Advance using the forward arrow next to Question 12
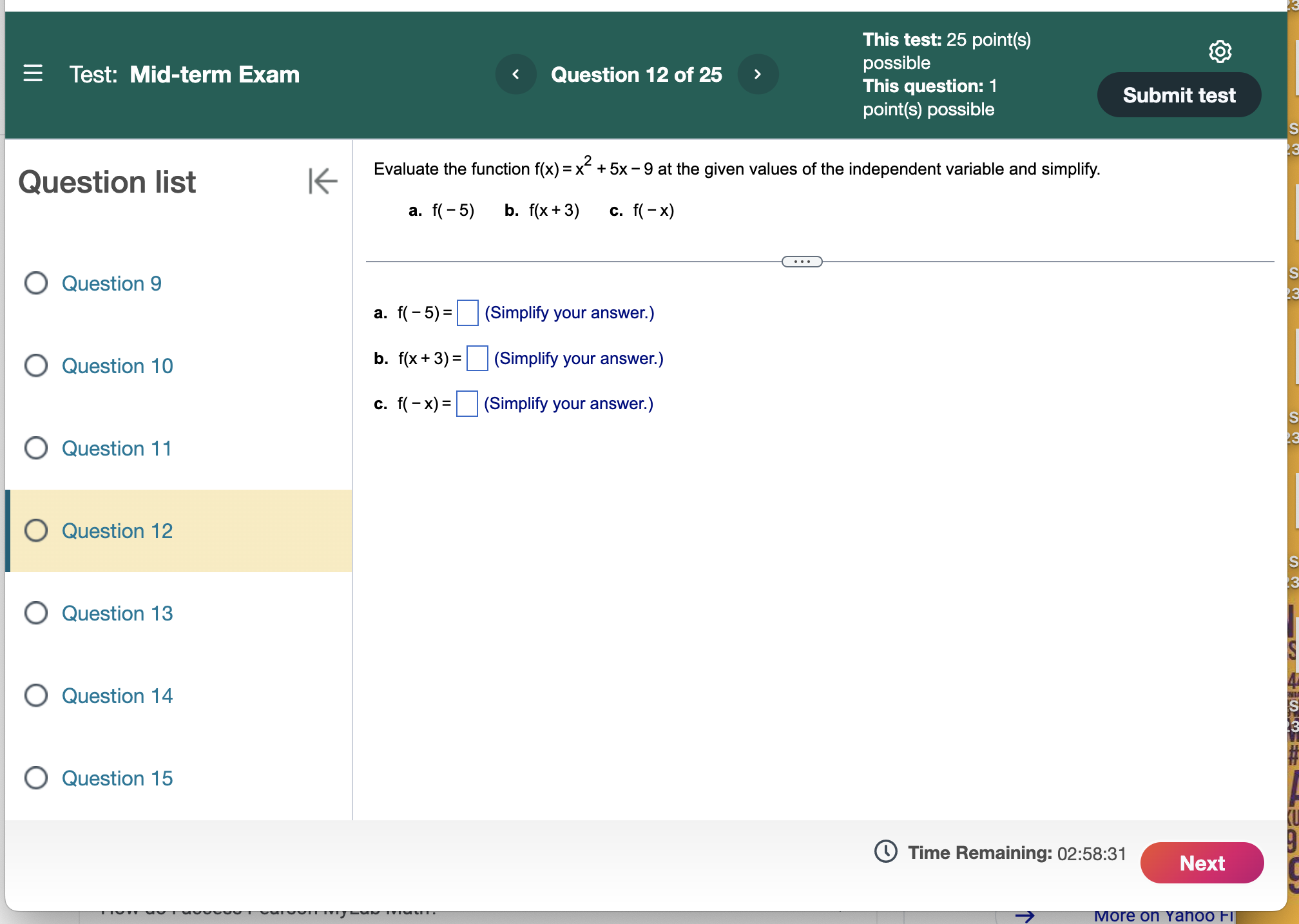The height and width of the screenshot is (924, 1299). (758, 74)
